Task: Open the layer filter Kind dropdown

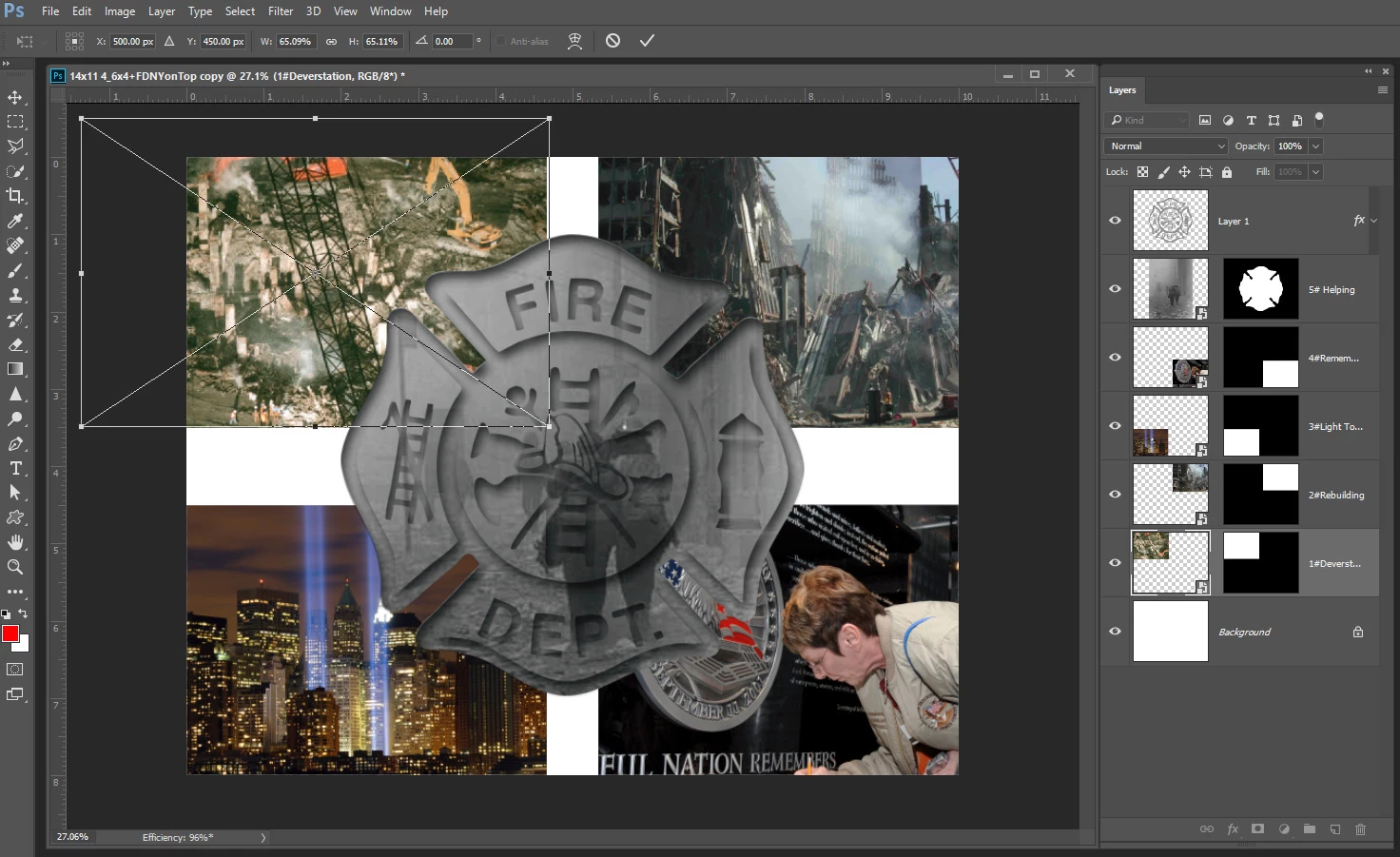Action: click(x=1147, y=120)
